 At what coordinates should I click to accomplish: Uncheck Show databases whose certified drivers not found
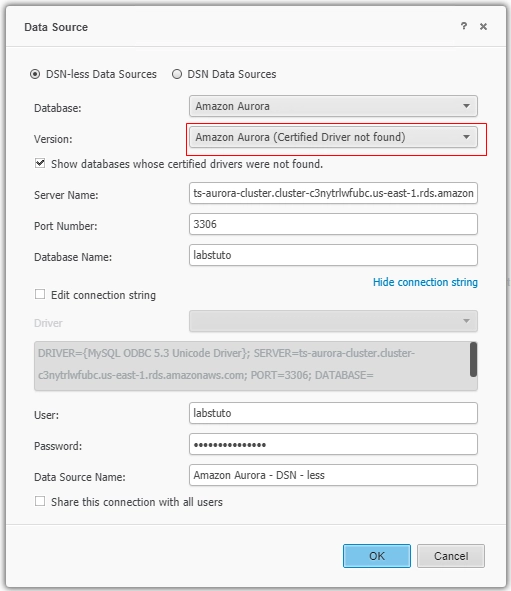[40, 164]
